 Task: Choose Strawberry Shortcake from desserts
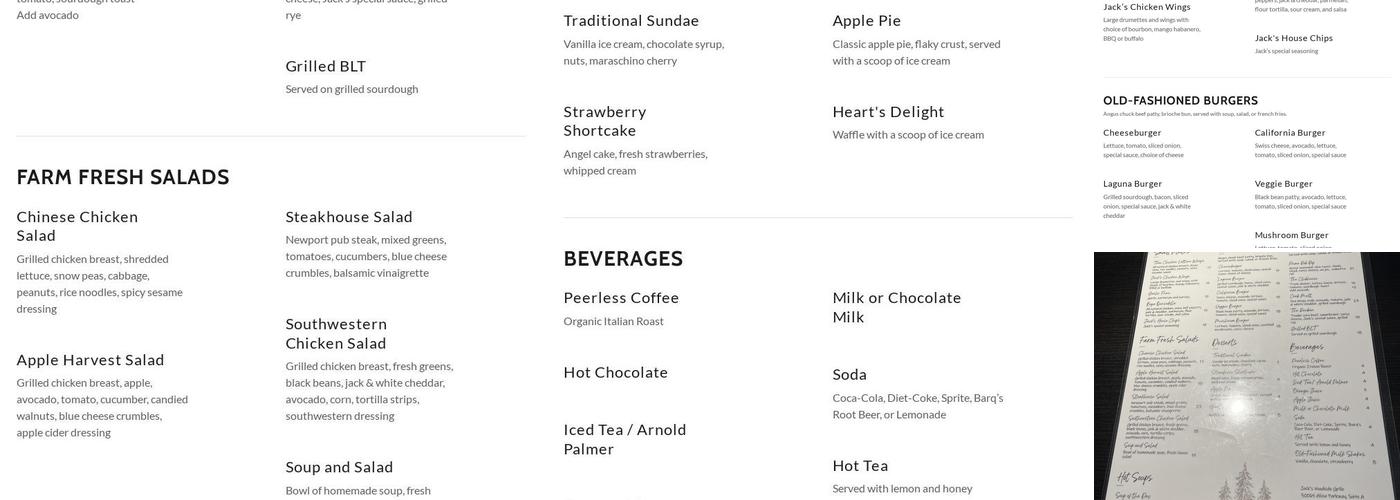pyautogui.click(x=605, y=121)
